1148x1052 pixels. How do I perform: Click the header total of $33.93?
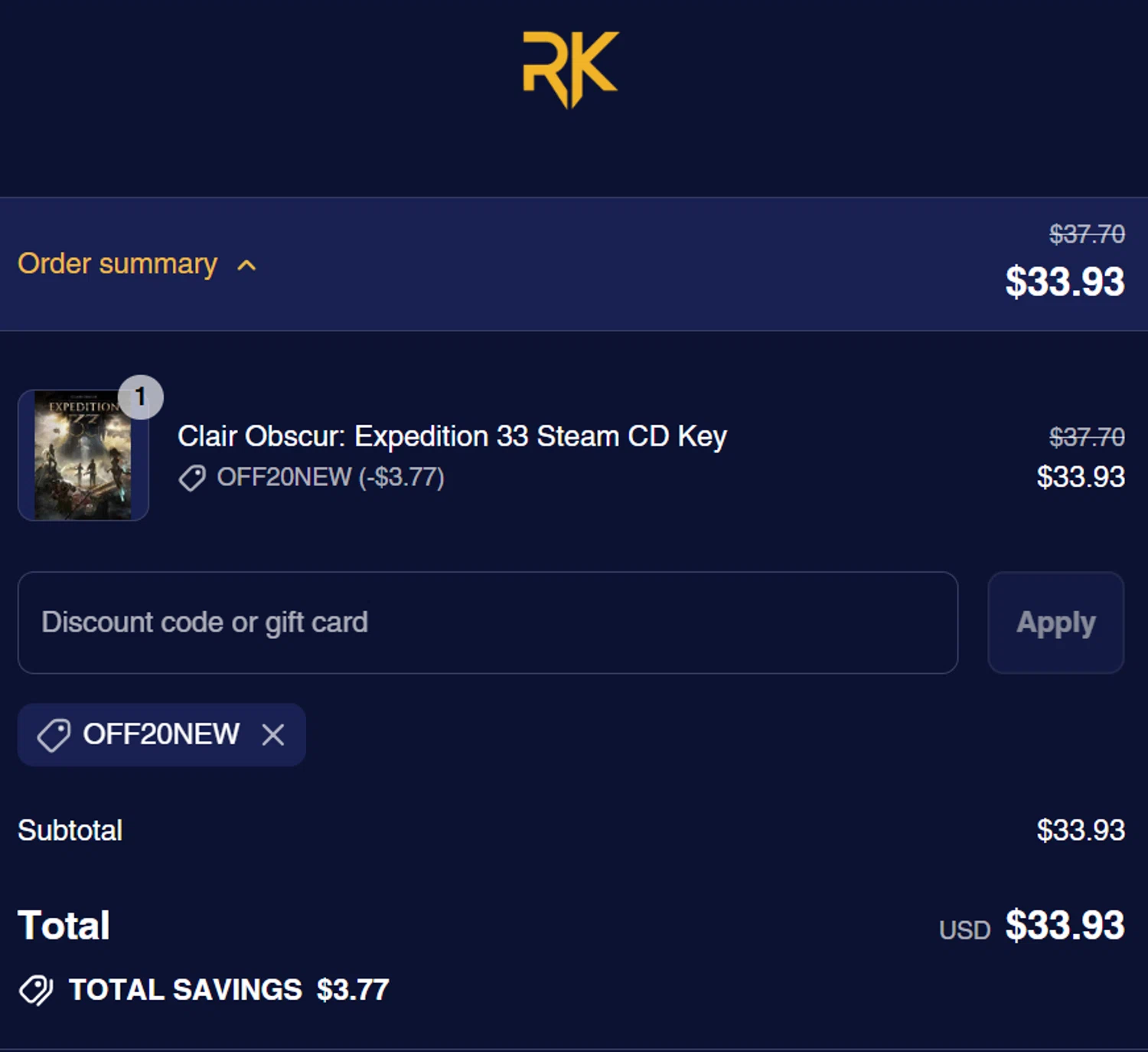1065,281
